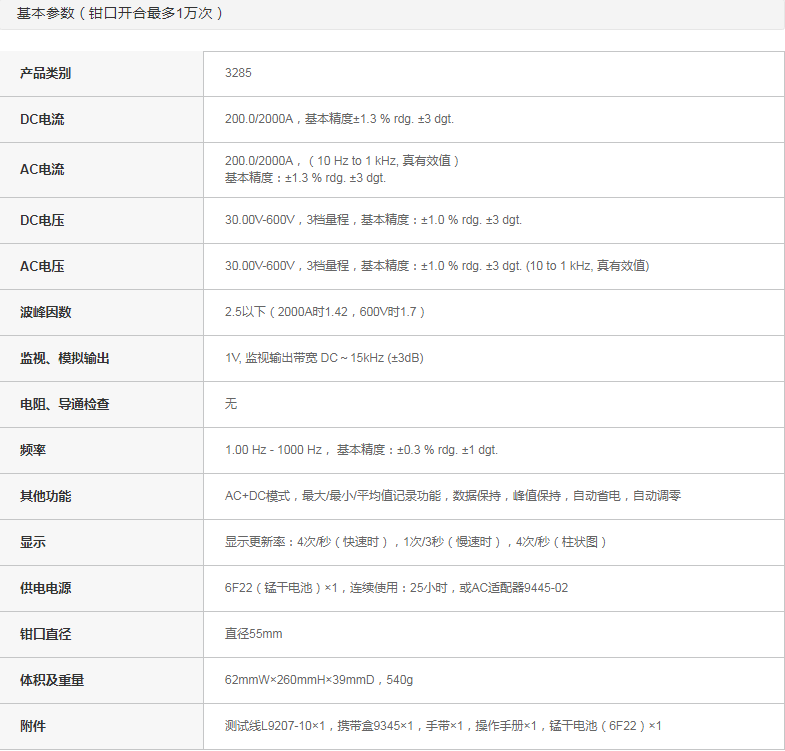Select the AC电流 row label
785x751 pixels.
(x=42, y=170)
